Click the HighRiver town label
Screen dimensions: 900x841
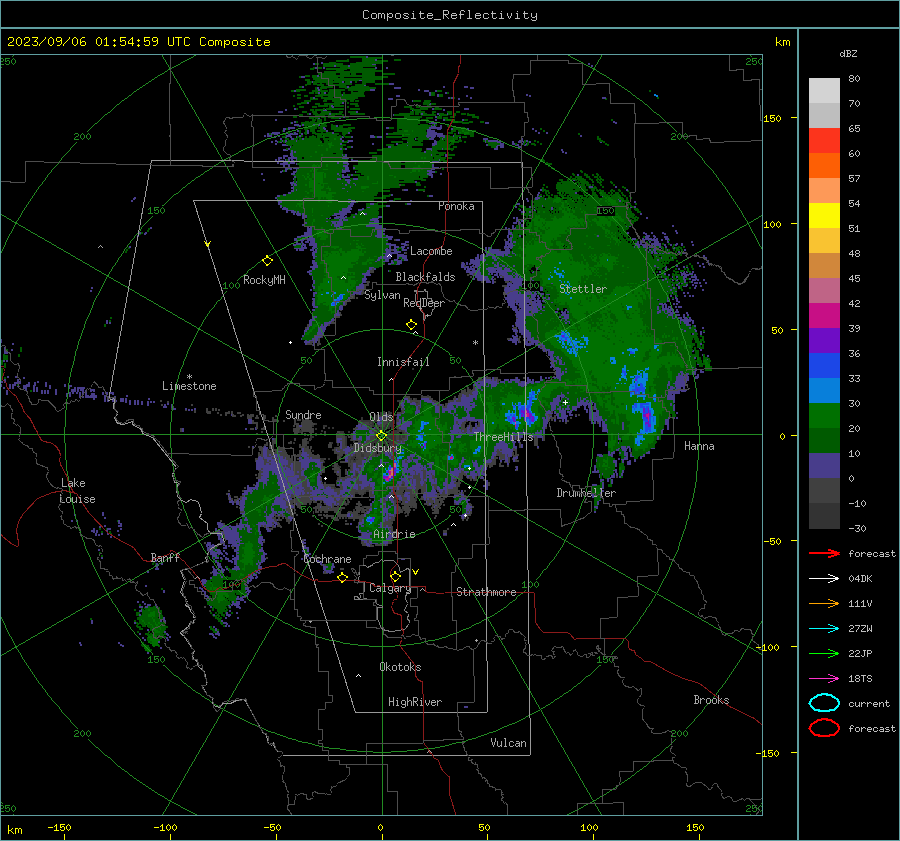point(415,702)
